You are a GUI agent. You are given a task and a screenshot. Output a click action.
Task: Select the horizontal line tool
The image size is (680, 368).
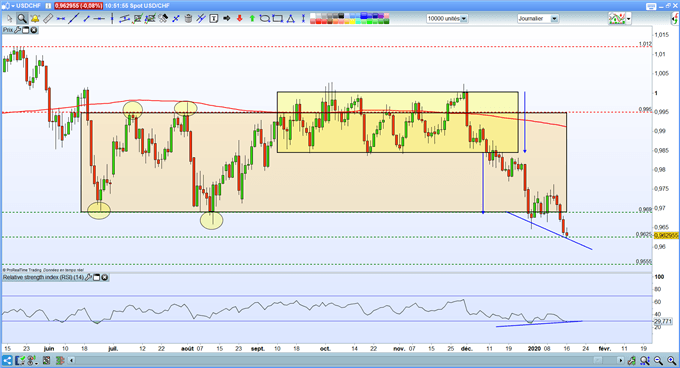click(x=99, y=19)
